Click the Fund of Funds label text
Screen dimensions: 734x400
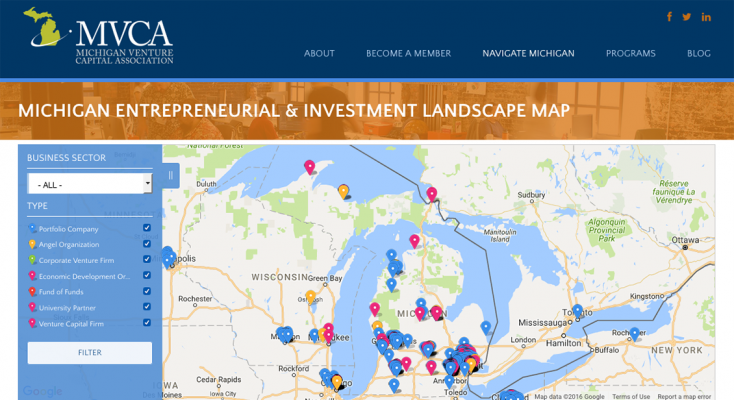point(61,292)
